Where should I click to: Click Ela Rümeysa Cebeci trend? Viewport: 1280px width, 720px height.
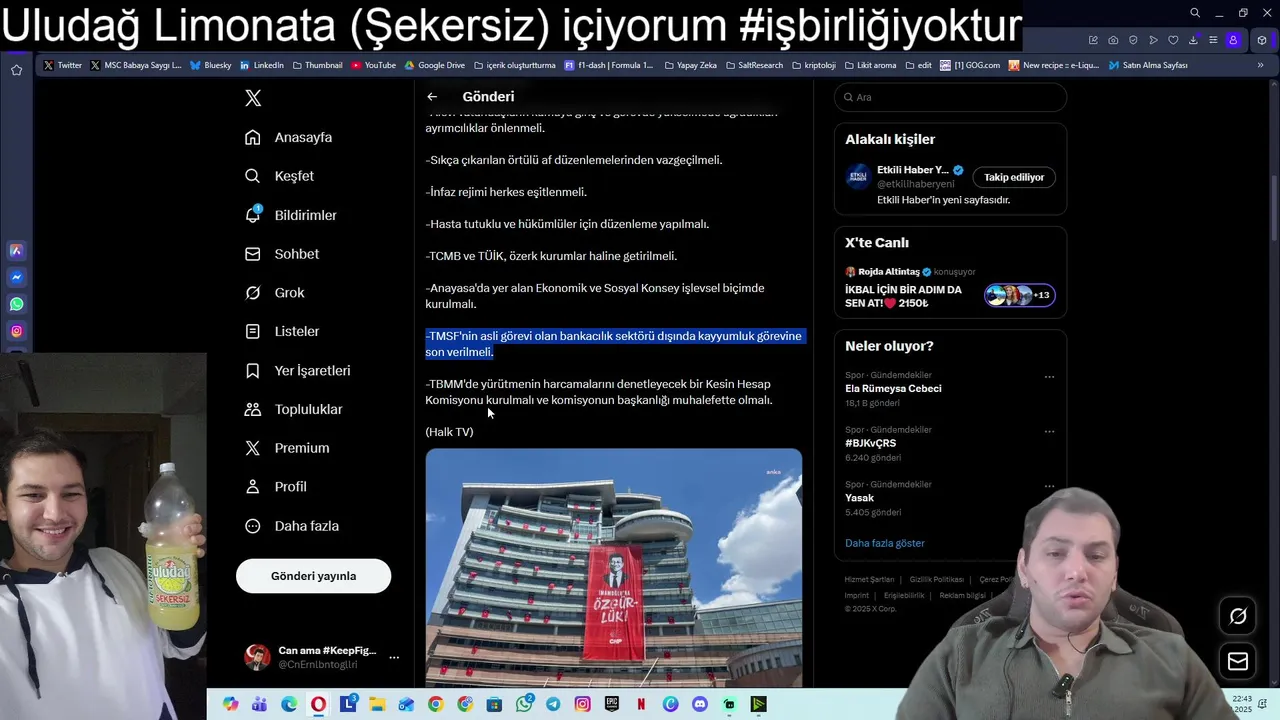point(893,388)
